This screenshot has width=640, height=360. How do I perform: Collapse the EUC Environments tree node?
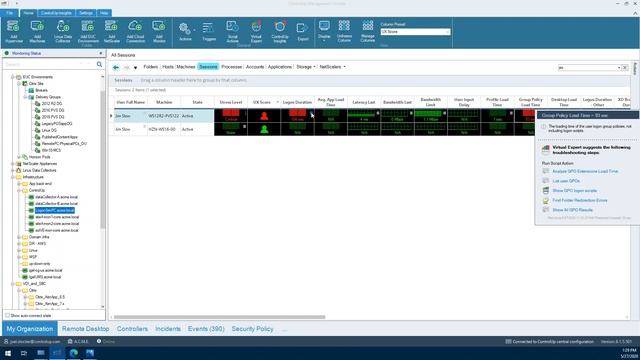pos(13,77)
